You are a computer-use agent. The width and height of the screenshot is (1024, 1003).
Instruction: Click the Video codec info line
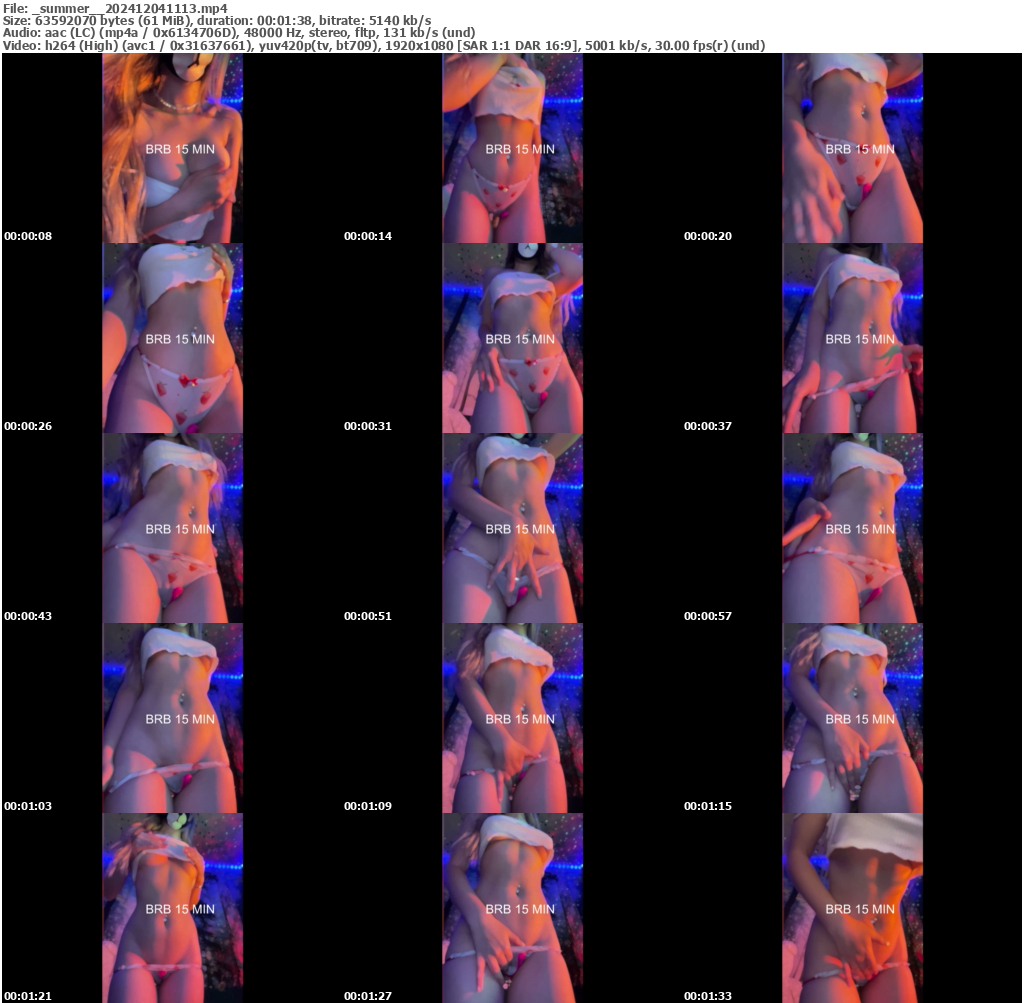pyautogui.click(x=384, y=45)
